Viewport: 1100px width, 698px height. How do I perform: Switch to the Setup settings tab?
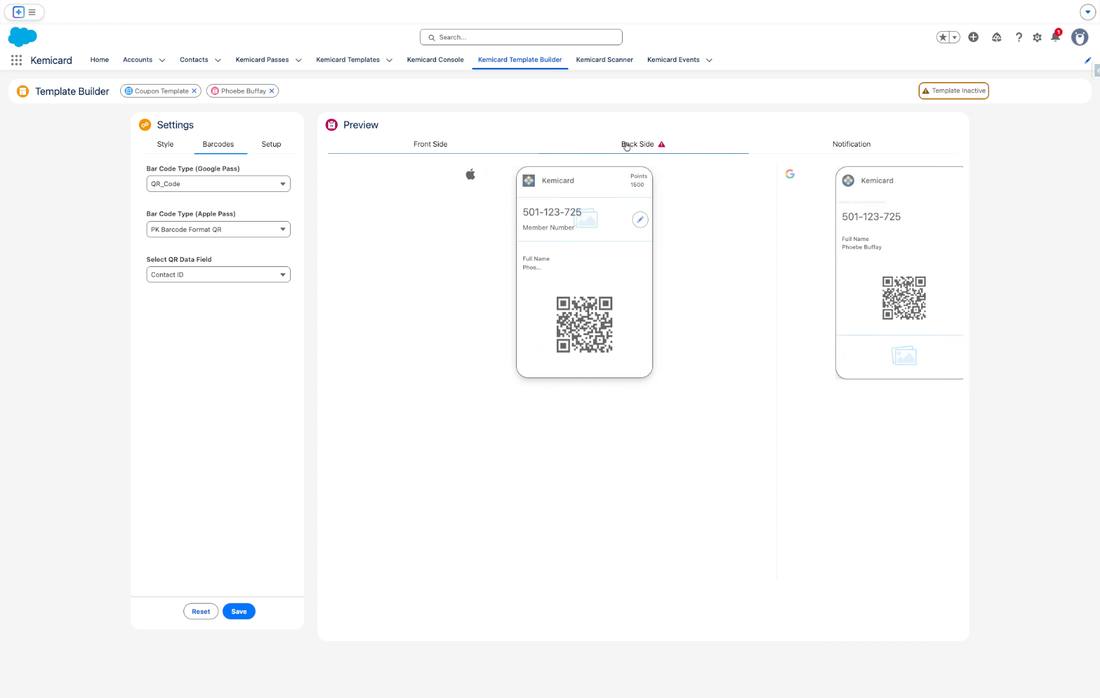(271, 144)
